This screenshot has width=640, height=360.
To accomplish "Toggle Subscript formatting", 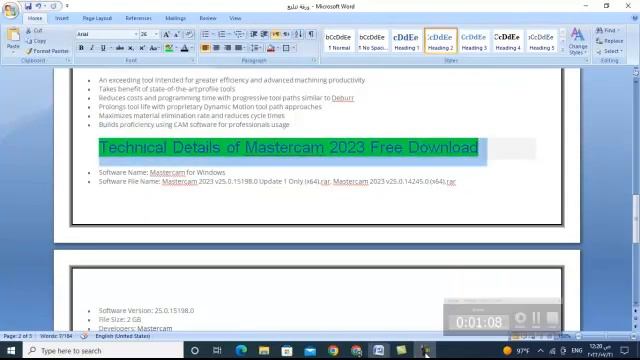I will click(x=131, y=48).
